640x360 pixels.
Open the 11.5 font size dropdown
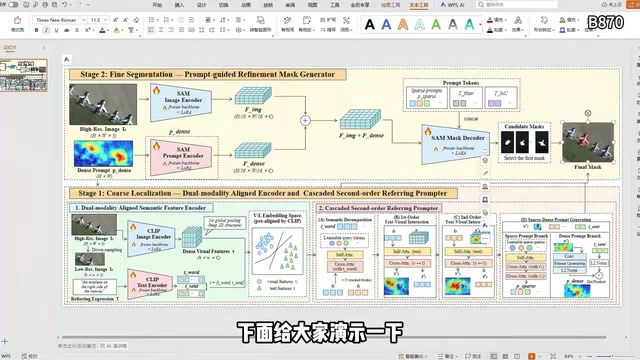click(x=105, y=20)
